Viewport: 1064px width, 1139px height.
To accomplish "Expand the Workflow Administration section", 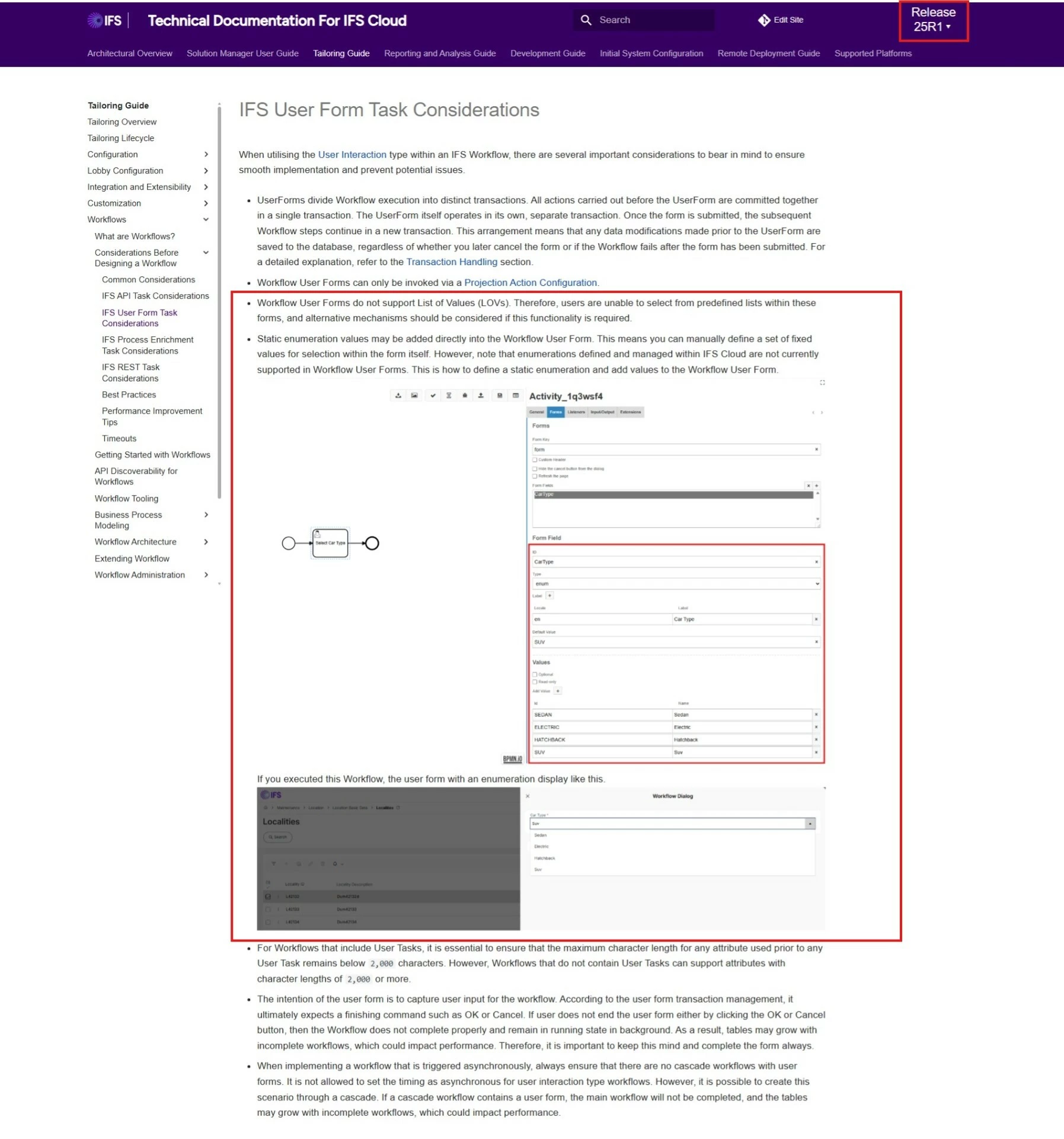I will tap(206, 575).
